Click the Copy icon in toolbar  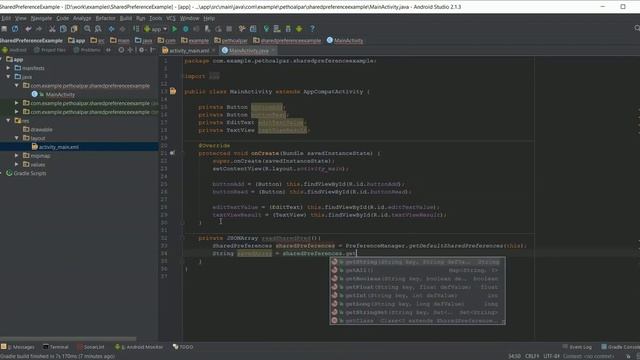click(x=63, y=29)
